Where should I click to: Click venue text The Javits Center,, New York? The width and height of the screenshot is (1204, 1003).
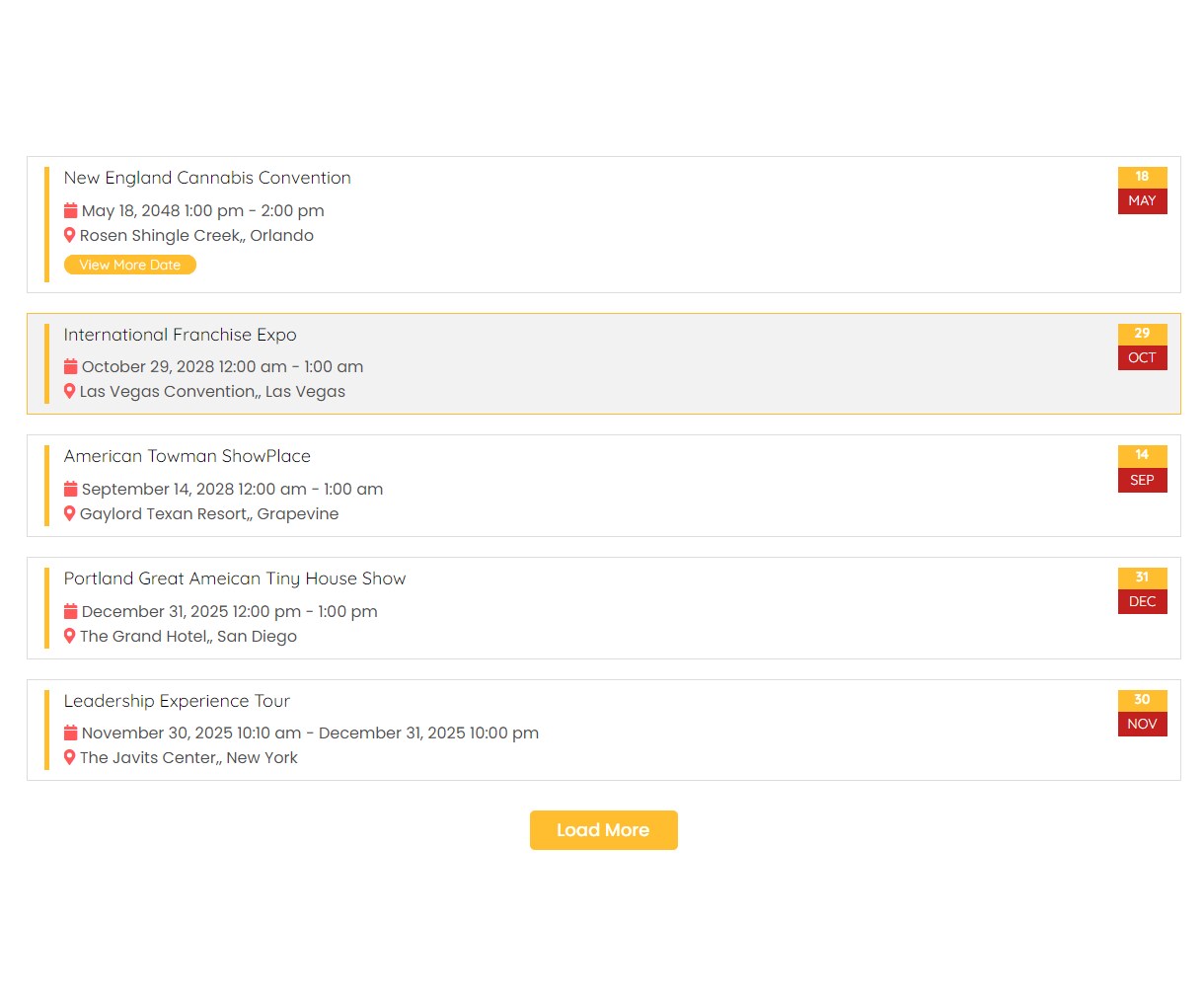[188, 757]
